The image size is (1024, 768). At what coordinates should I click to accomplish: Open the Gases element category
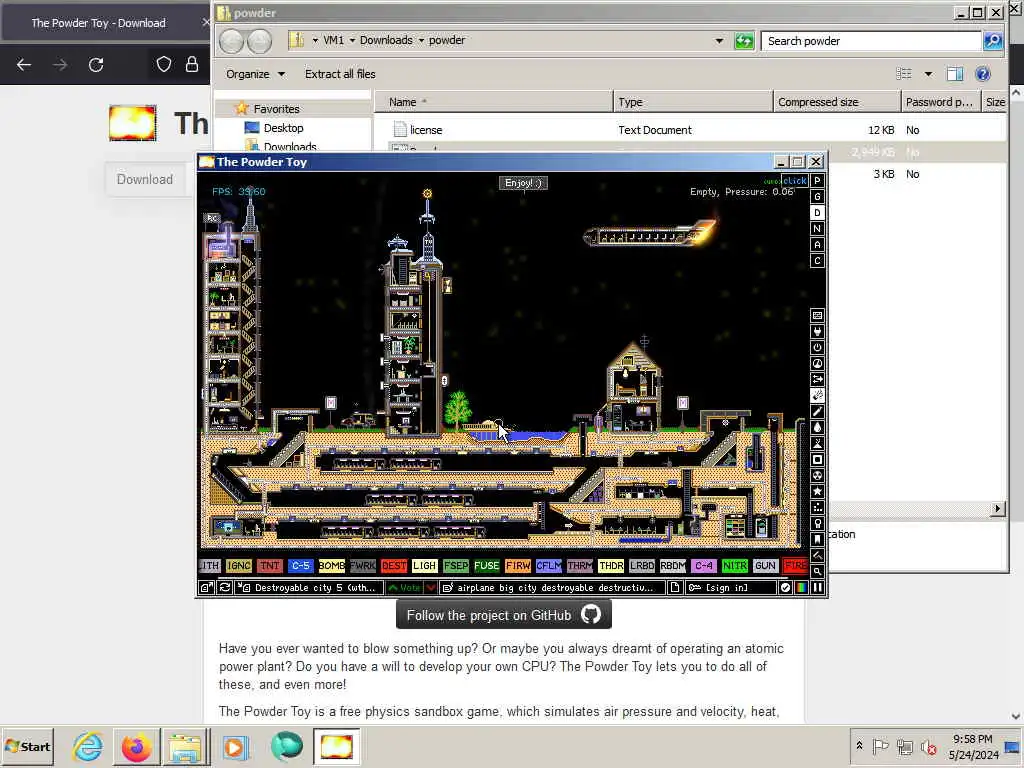coord(817,411)
